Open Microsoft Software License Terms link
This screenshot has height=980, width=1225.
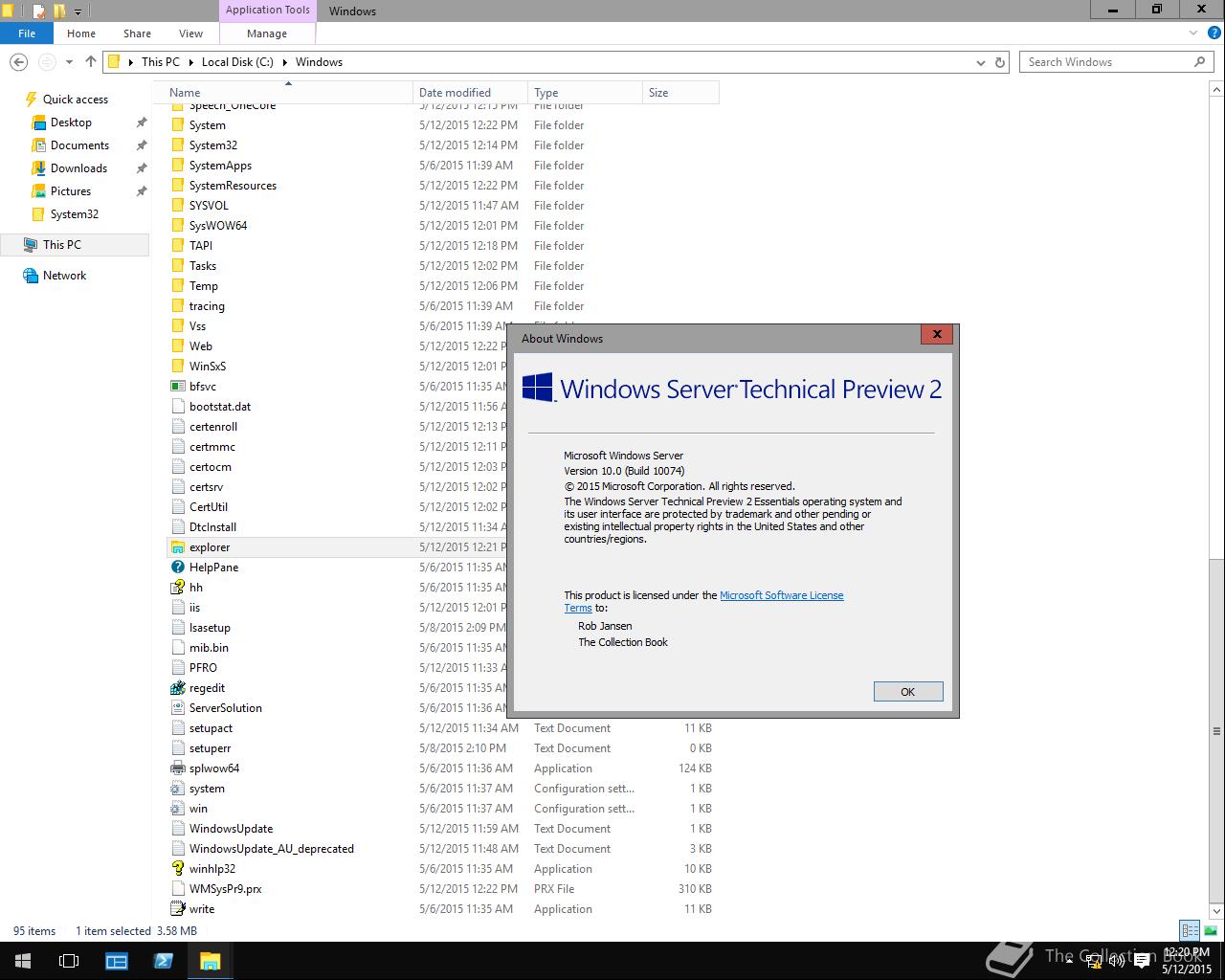781,595
